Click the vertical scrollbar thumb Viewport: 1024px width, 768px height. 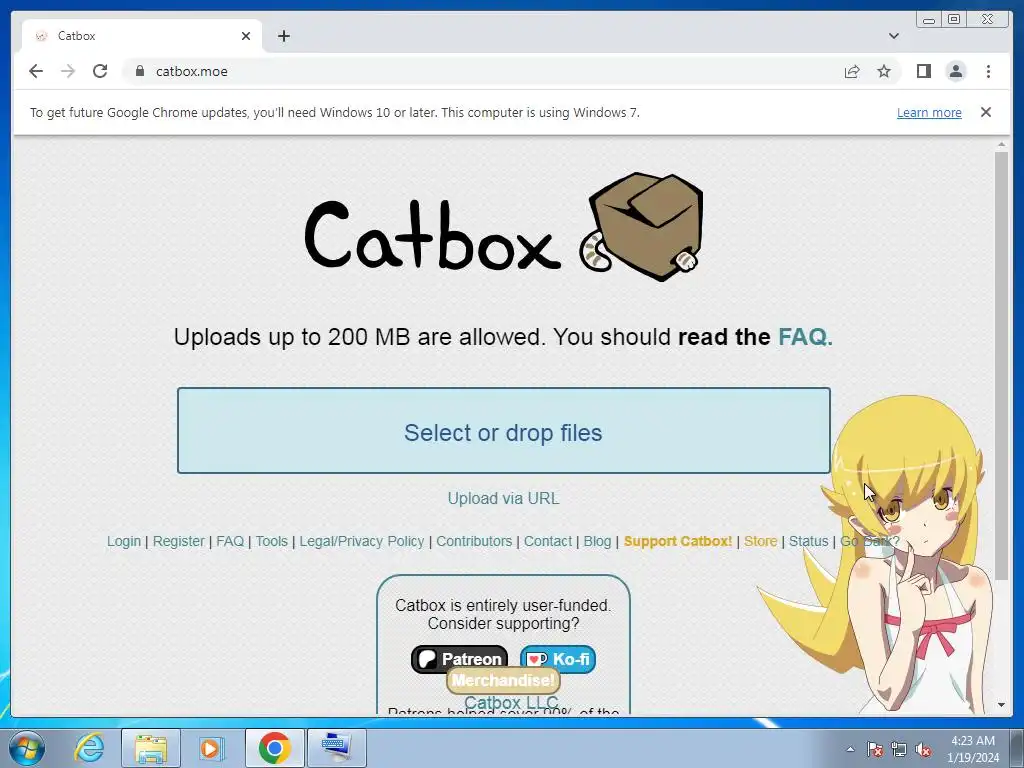pos(1001,366)
